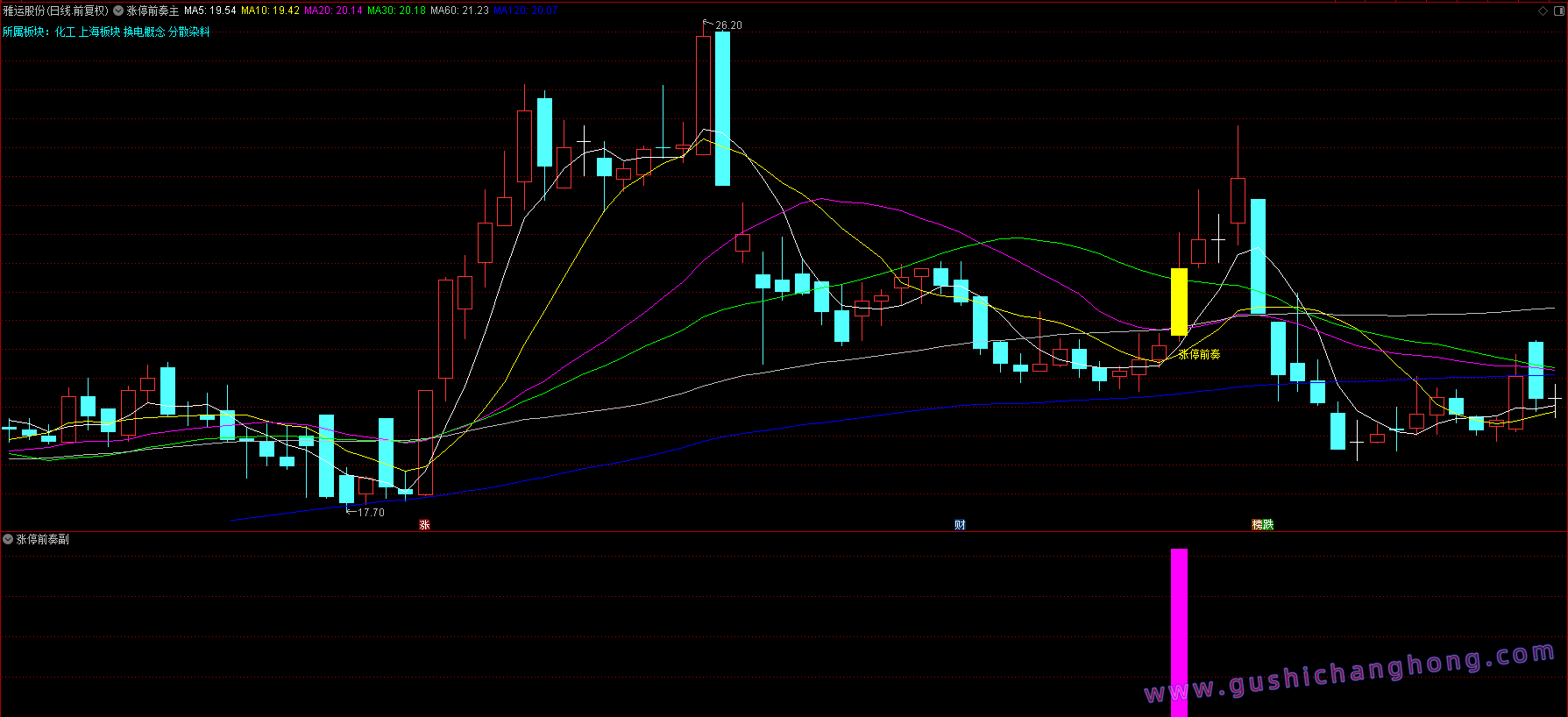Select the MA5 moving average label
This screenshot has height=717, width=1568.
coord(209,11)
